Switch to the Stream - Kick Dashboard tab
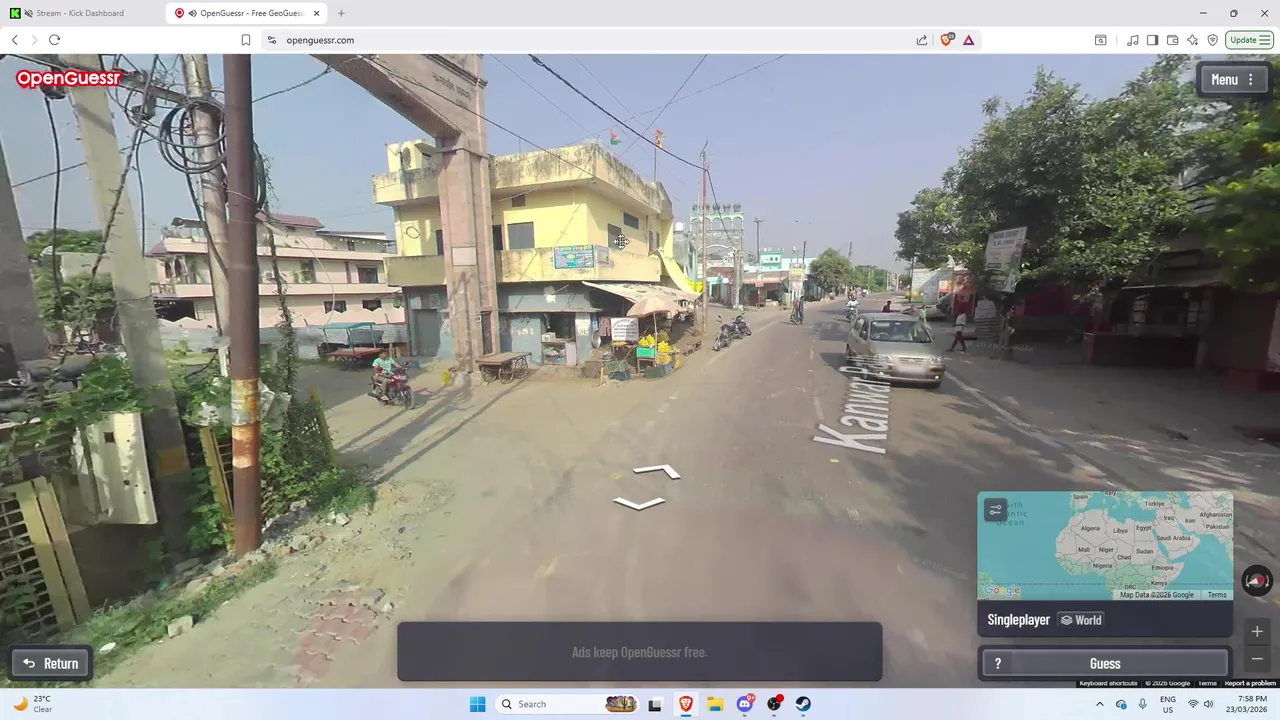This screenshot has height=720, width=1280. click(x=80, y=13)
